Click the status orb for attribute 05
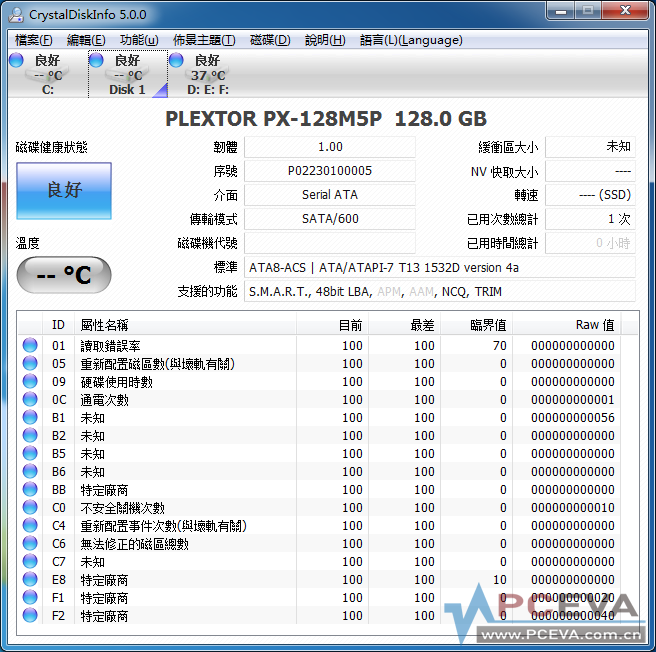 30,363
